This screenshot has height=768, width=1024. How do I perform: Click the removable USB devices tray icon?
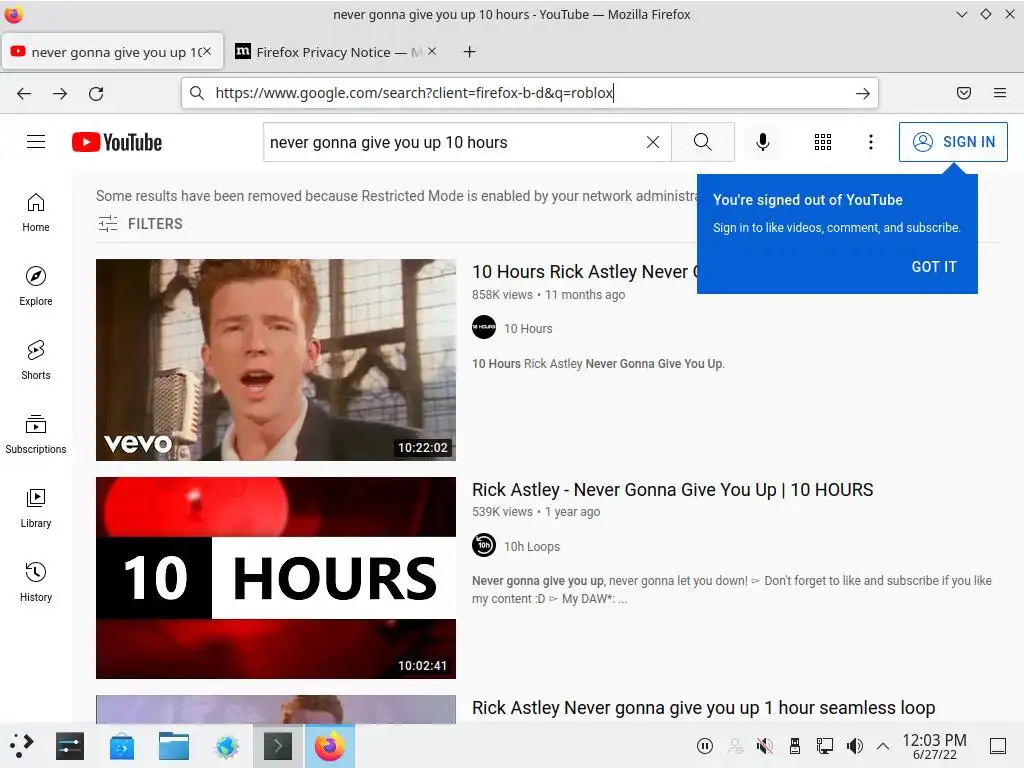pos(795,746)
